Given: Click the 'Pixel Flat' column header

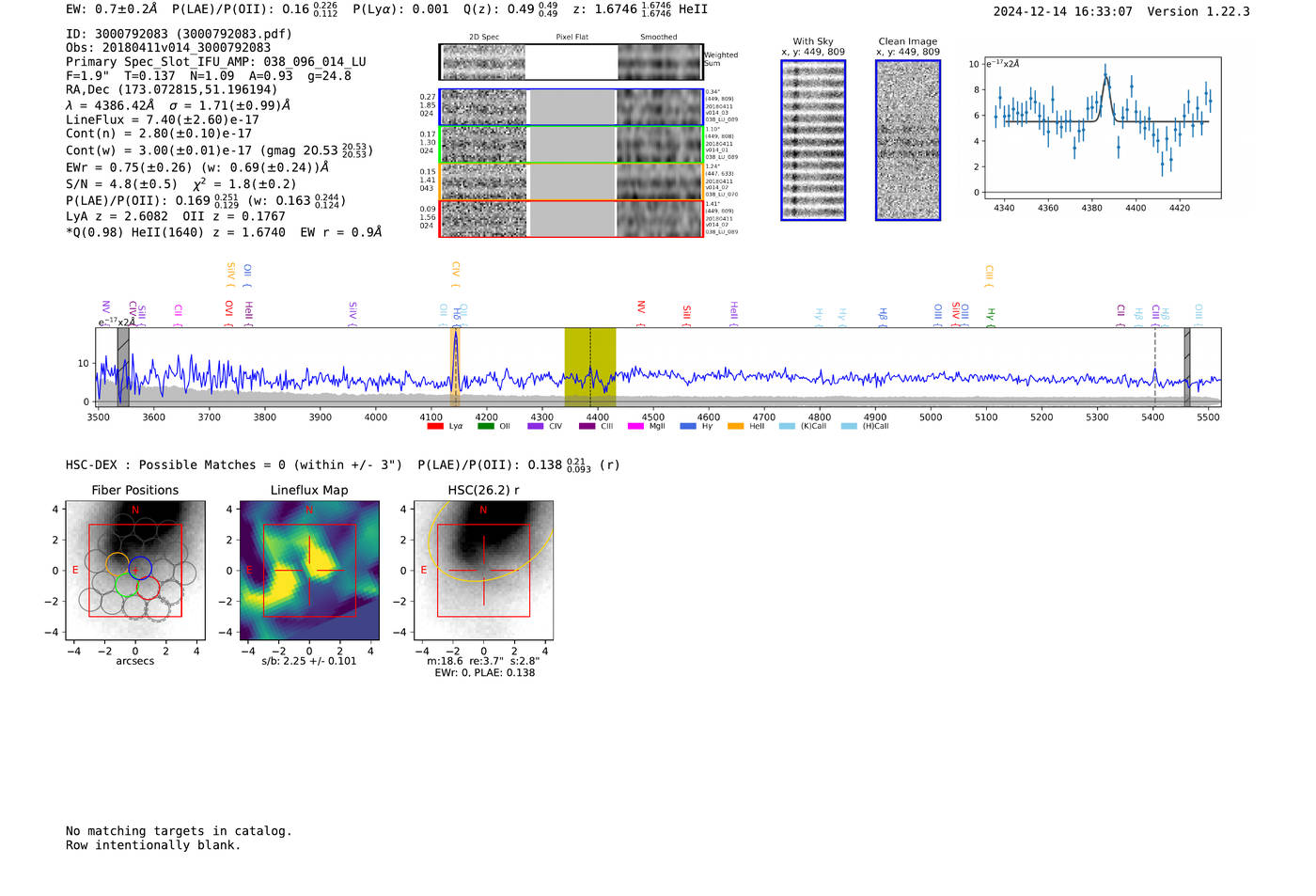Looking at the screenshot, I should [572, 37].
